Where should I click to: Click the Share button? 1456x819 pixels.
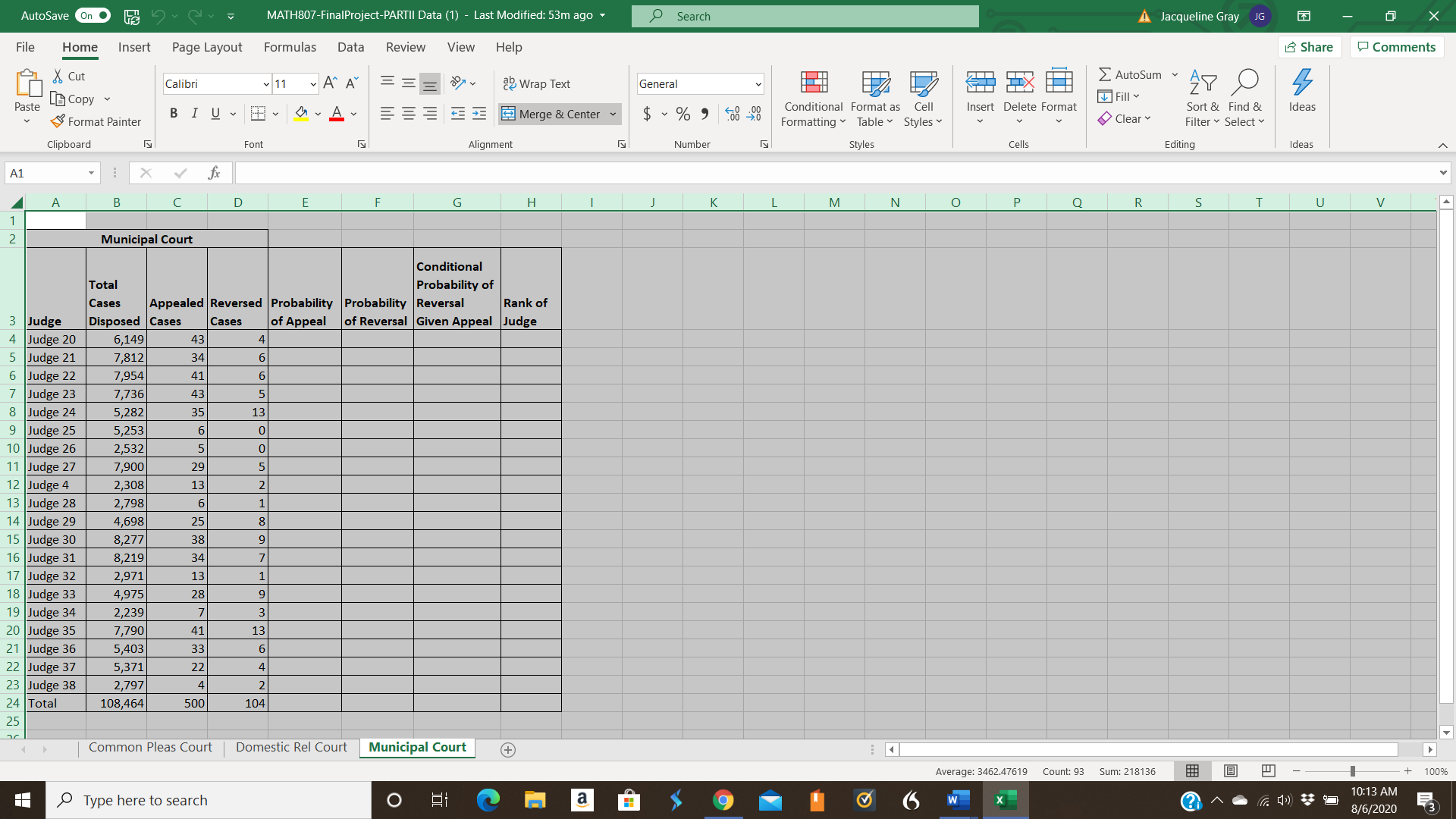coord(1310,47)
